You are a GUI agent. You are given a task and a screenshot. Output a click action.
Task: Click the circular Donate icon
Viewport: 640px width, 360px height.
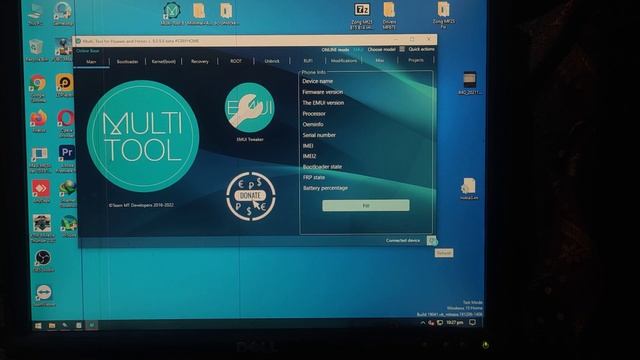coord(251,196)
